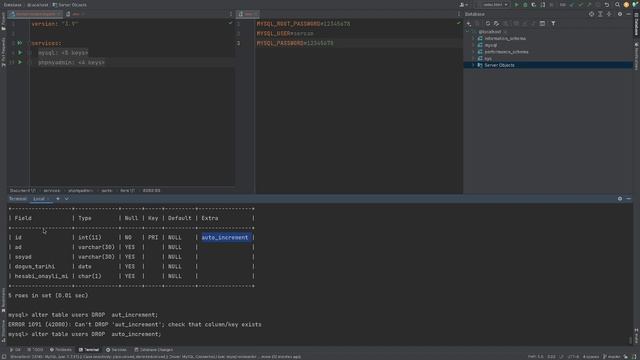The width and height of the screenshot is (640, 360).
Task: Click the services breadcrumb in editor footer
Action: point(51,191)
